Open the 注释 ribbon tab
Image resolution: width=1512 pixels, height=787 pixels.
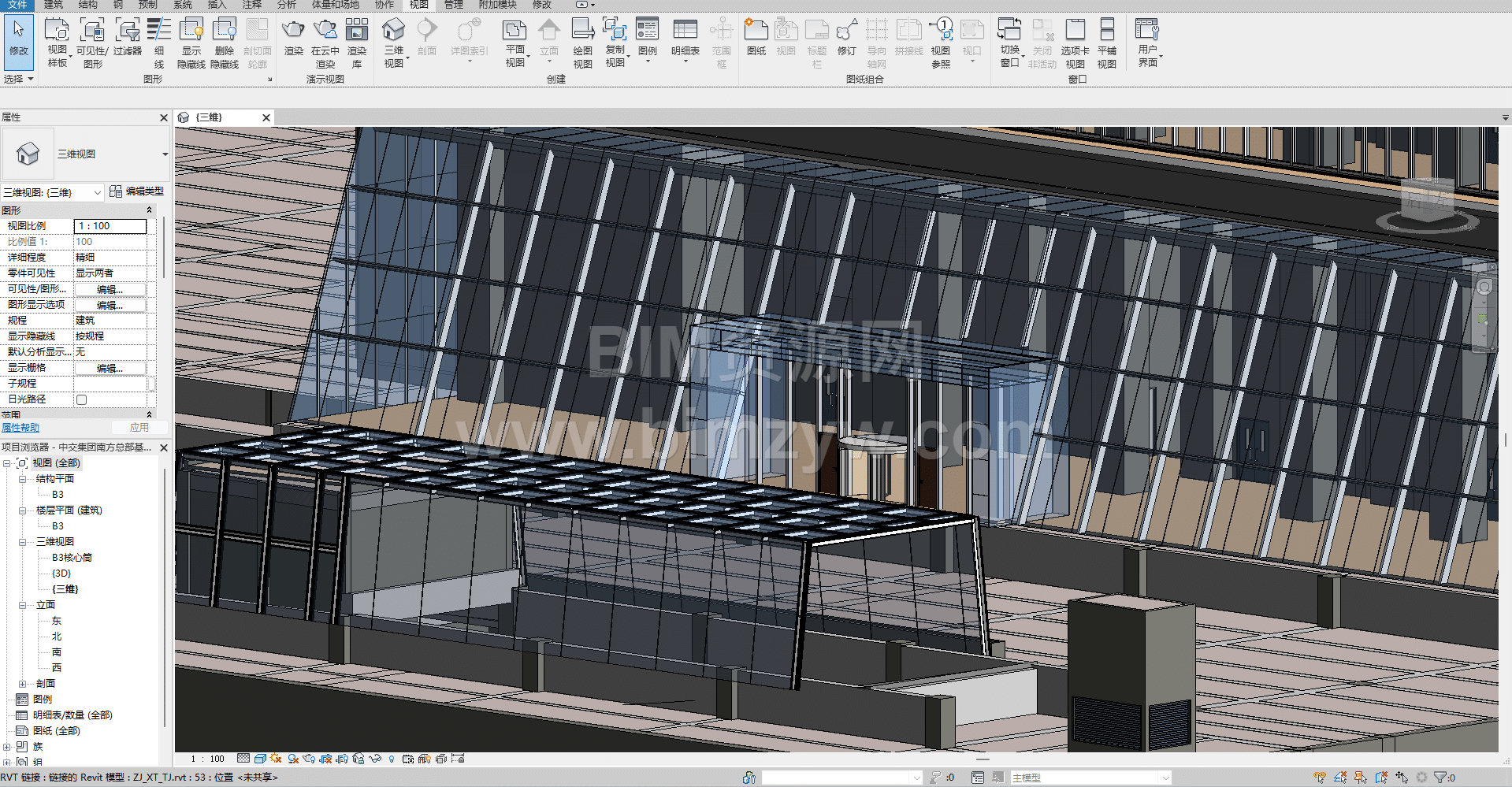click(x=251, y=5)
